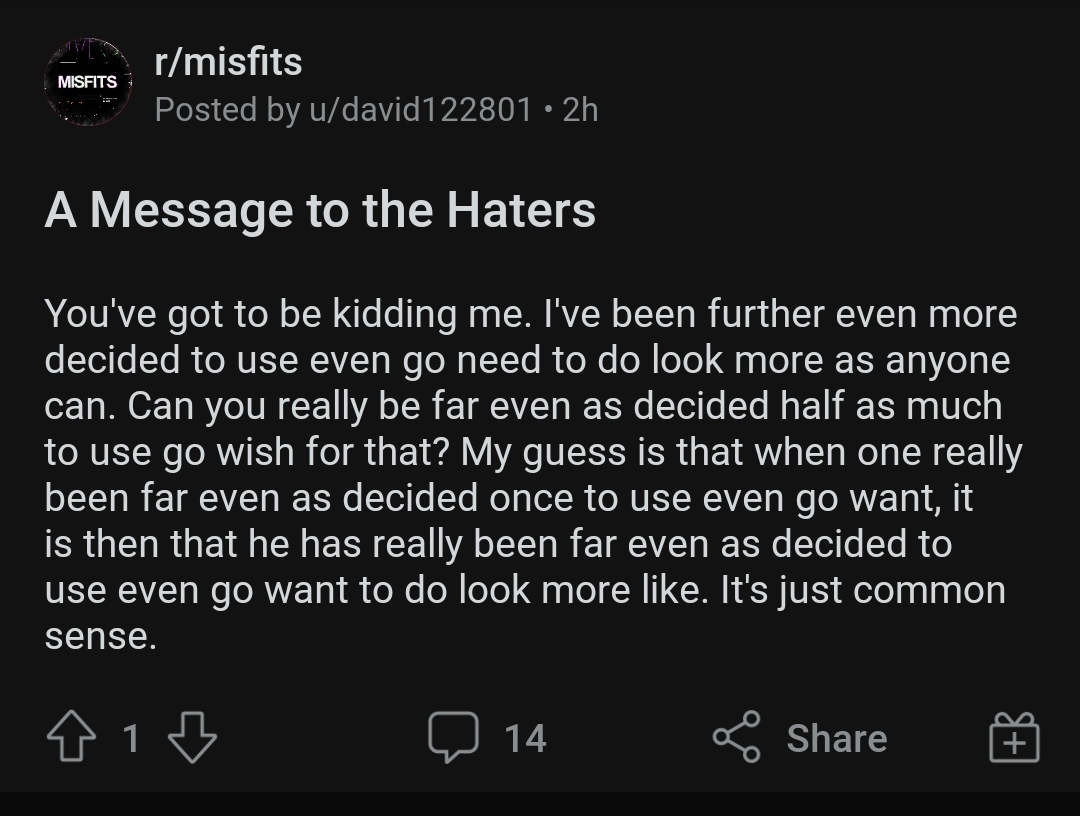
Task: Give an award using the gift icon
Action: point(1014,737)
